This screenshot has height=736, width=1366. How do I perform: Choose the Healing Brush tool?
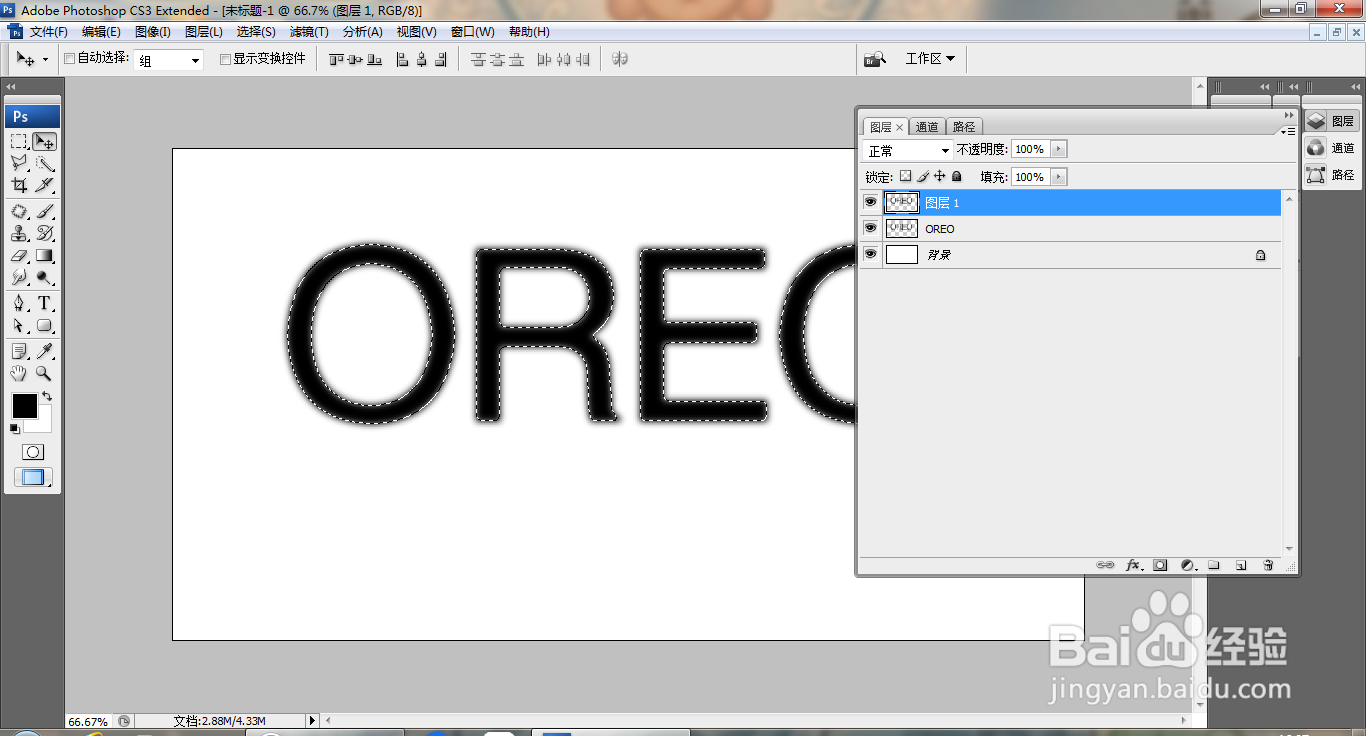click(19, 212)
